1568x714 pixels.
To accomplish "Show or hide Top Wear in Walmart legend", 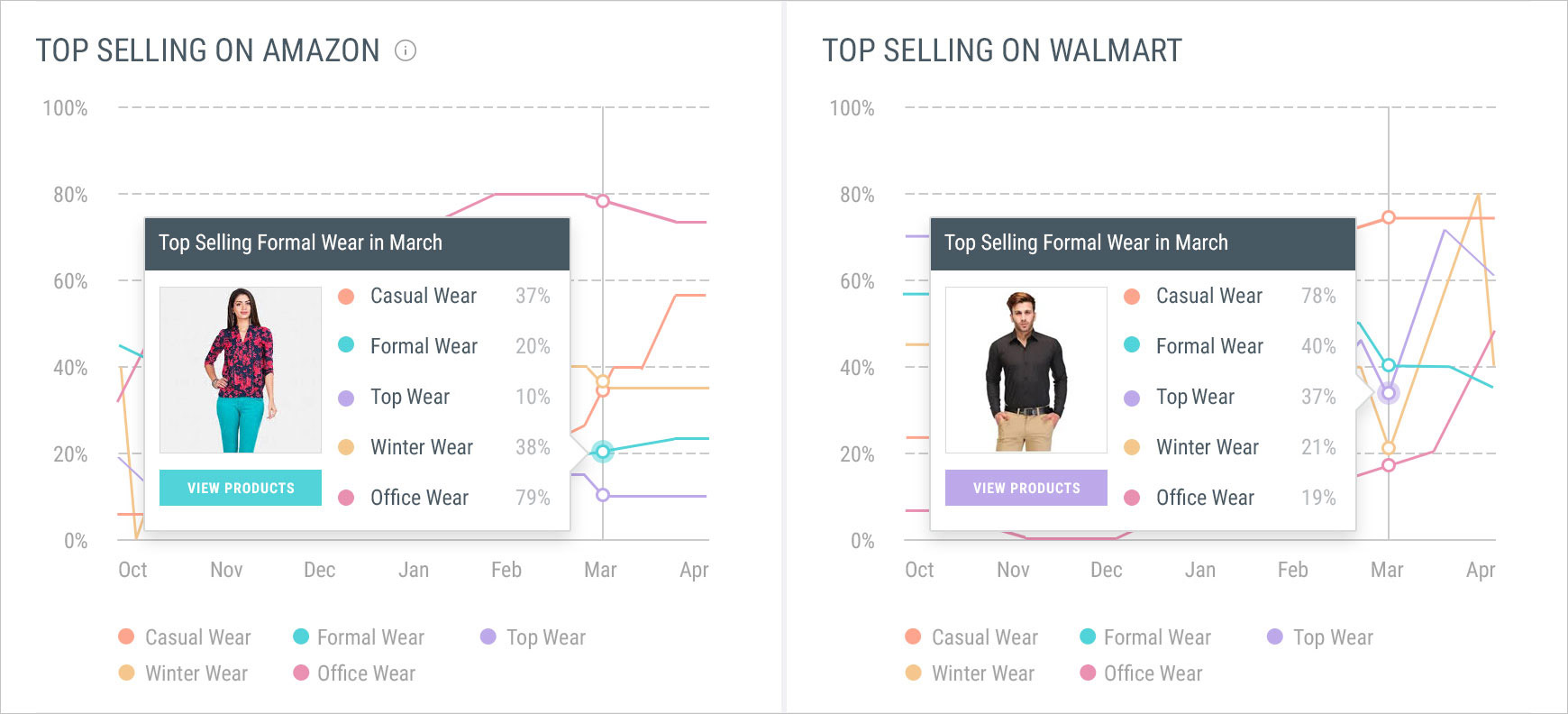I will (1319, 637).
